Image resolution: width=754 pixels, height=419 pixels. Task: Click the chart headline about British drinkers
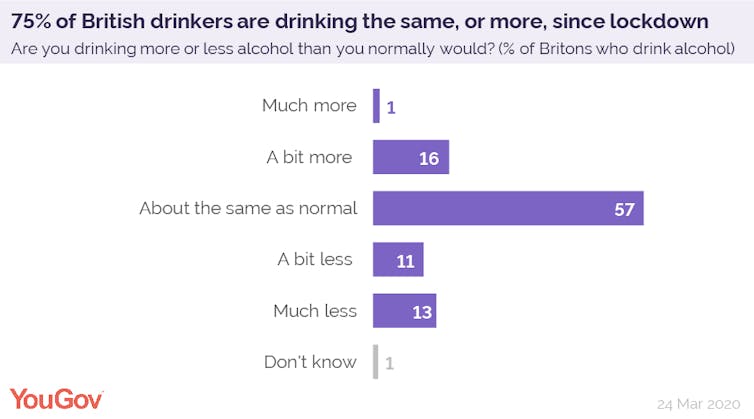[360, 20]
